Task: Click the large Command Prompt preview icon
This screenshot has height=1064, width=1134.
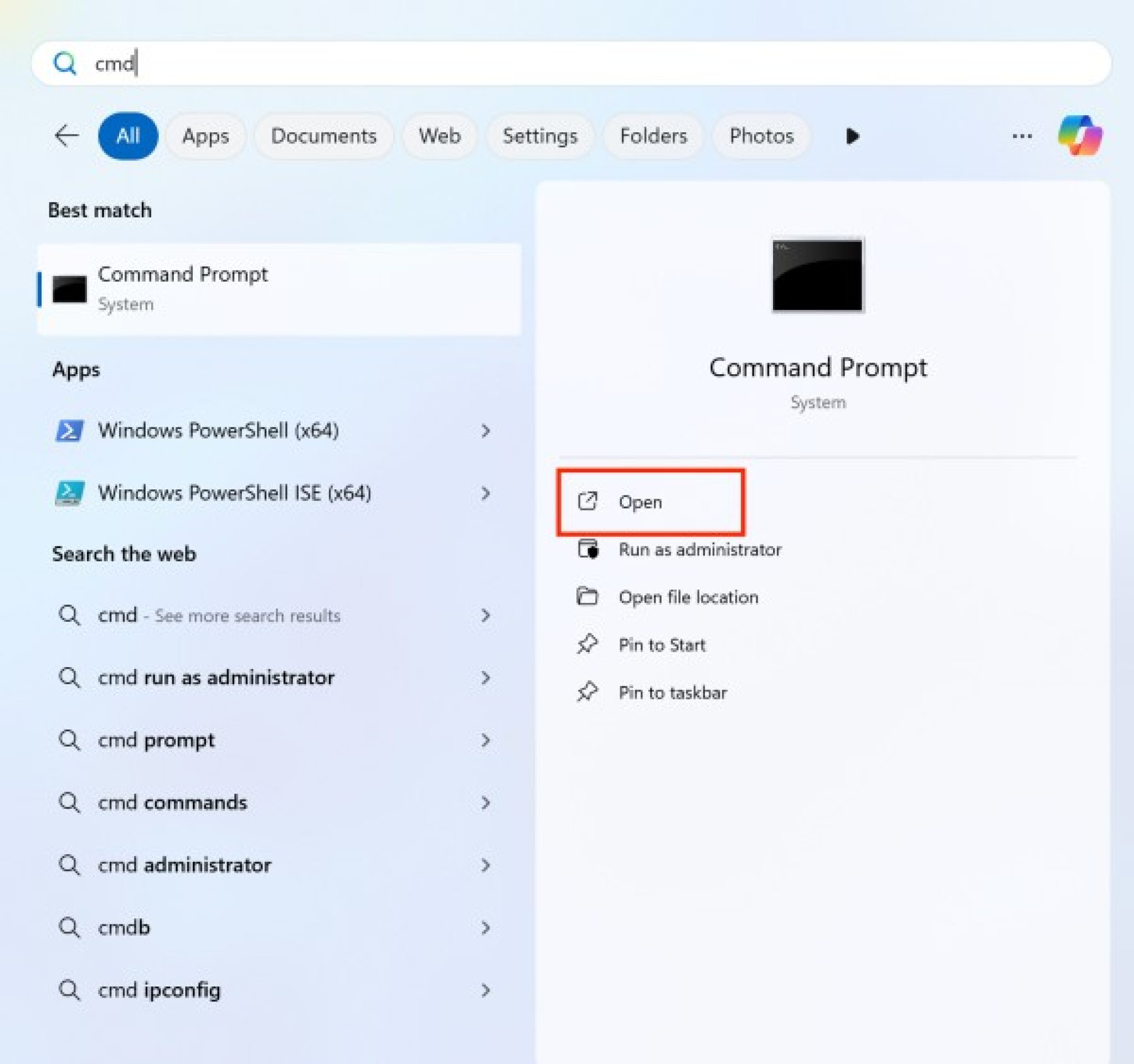Action: [817, 275]
